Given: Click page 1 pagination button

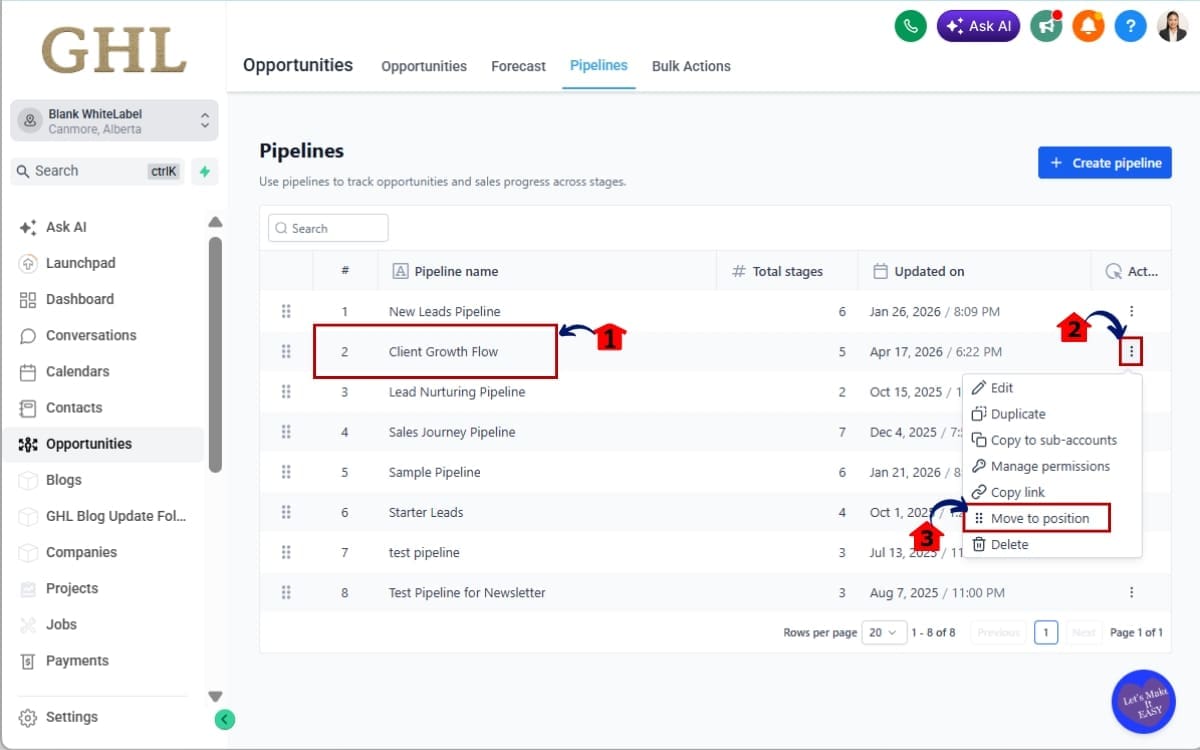Looking at the screenshot, I should click(1045, 632).
